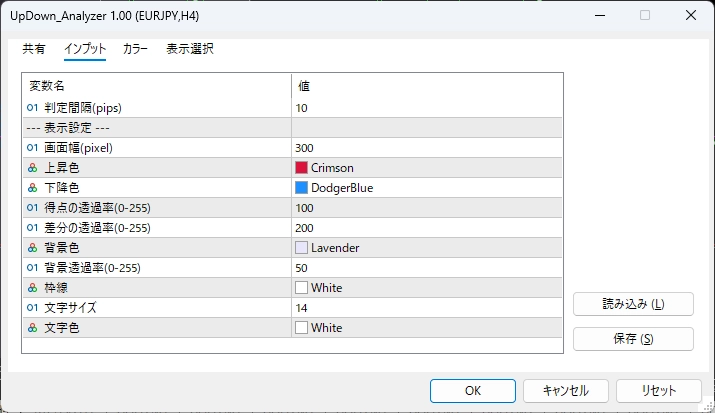Click the integer icon beside 画面幅(pixel)
The width and height of the screenshot is (715, 415).
pos(33,148)
